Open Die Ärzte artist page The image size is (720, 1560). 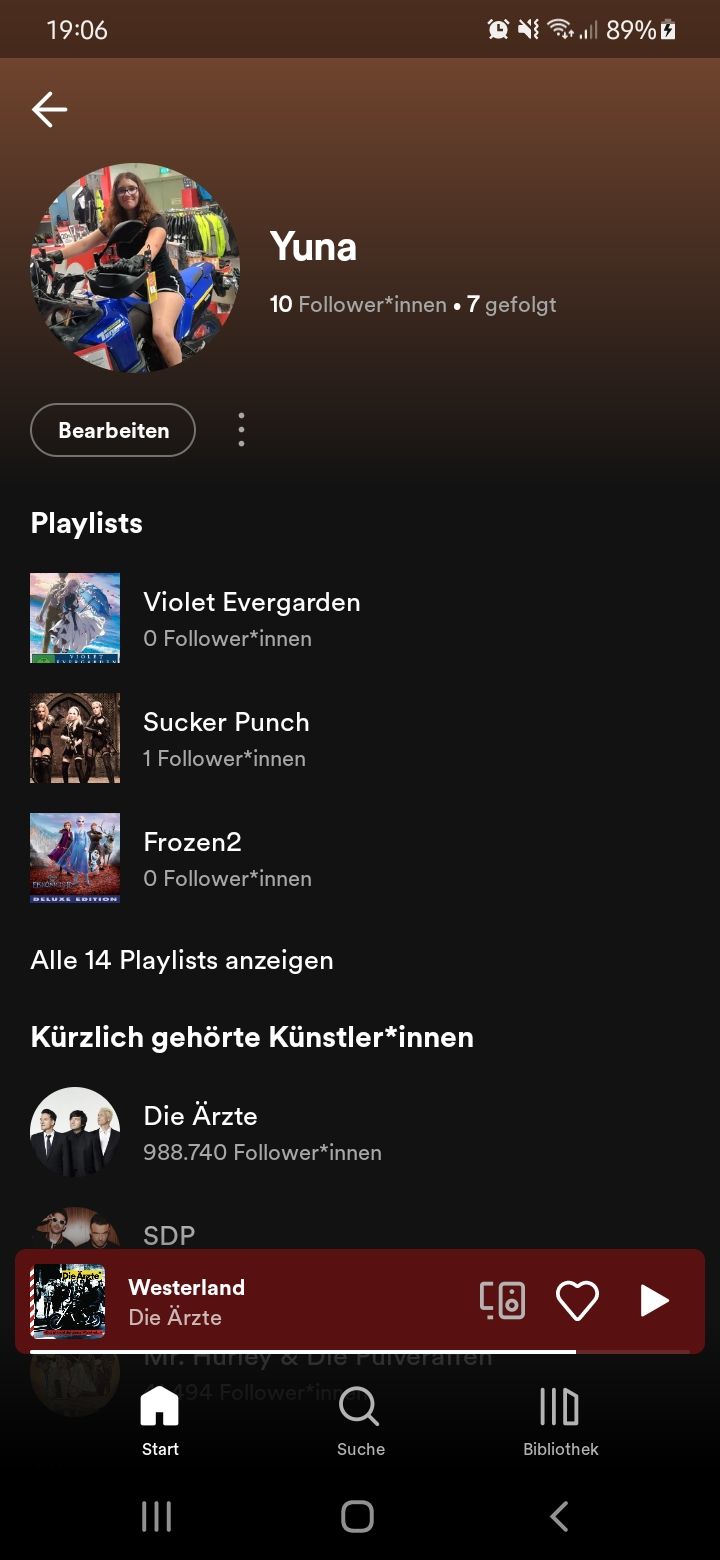(200, 1132)
